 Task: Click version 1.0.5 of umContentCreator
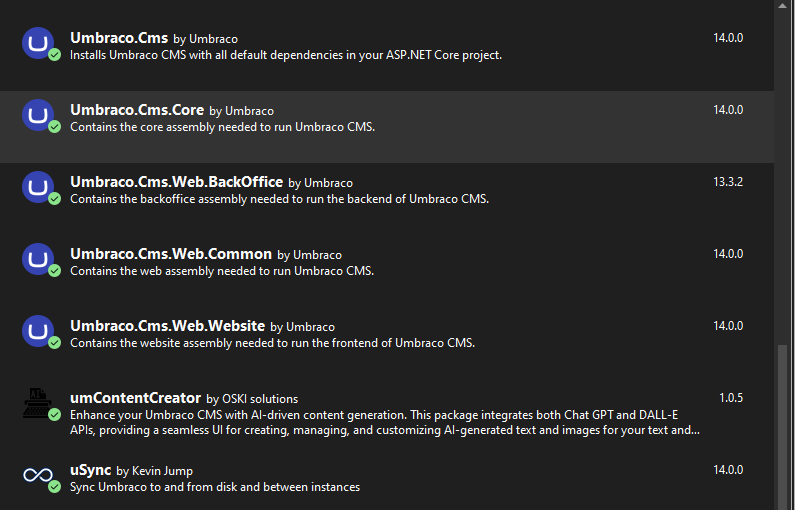731,398
